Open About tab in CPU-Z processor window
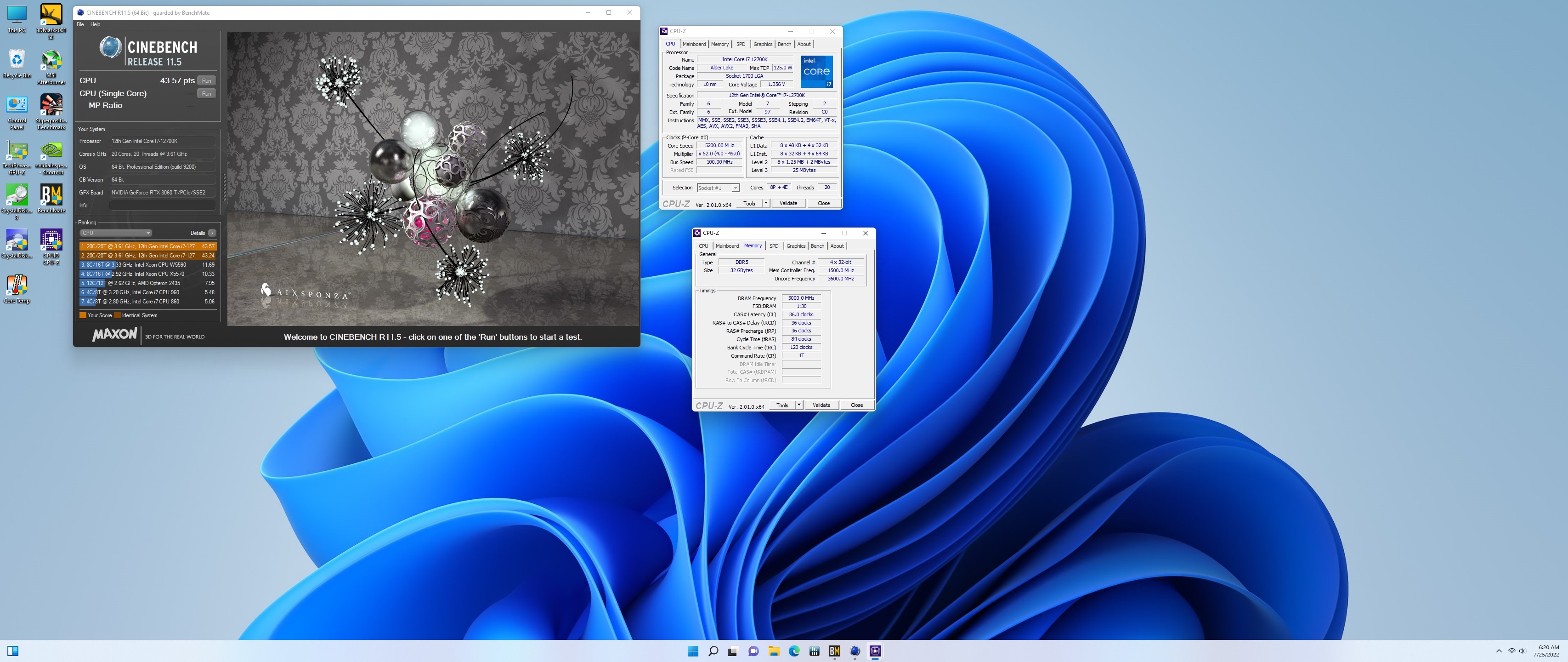 (804, 44)
